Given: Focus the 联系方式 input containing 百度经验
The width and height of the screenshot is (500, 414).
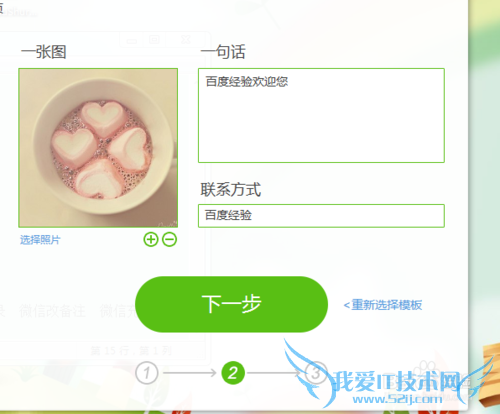Looking at the screenshot, I should pyautogui.click(x=321, y=216).
